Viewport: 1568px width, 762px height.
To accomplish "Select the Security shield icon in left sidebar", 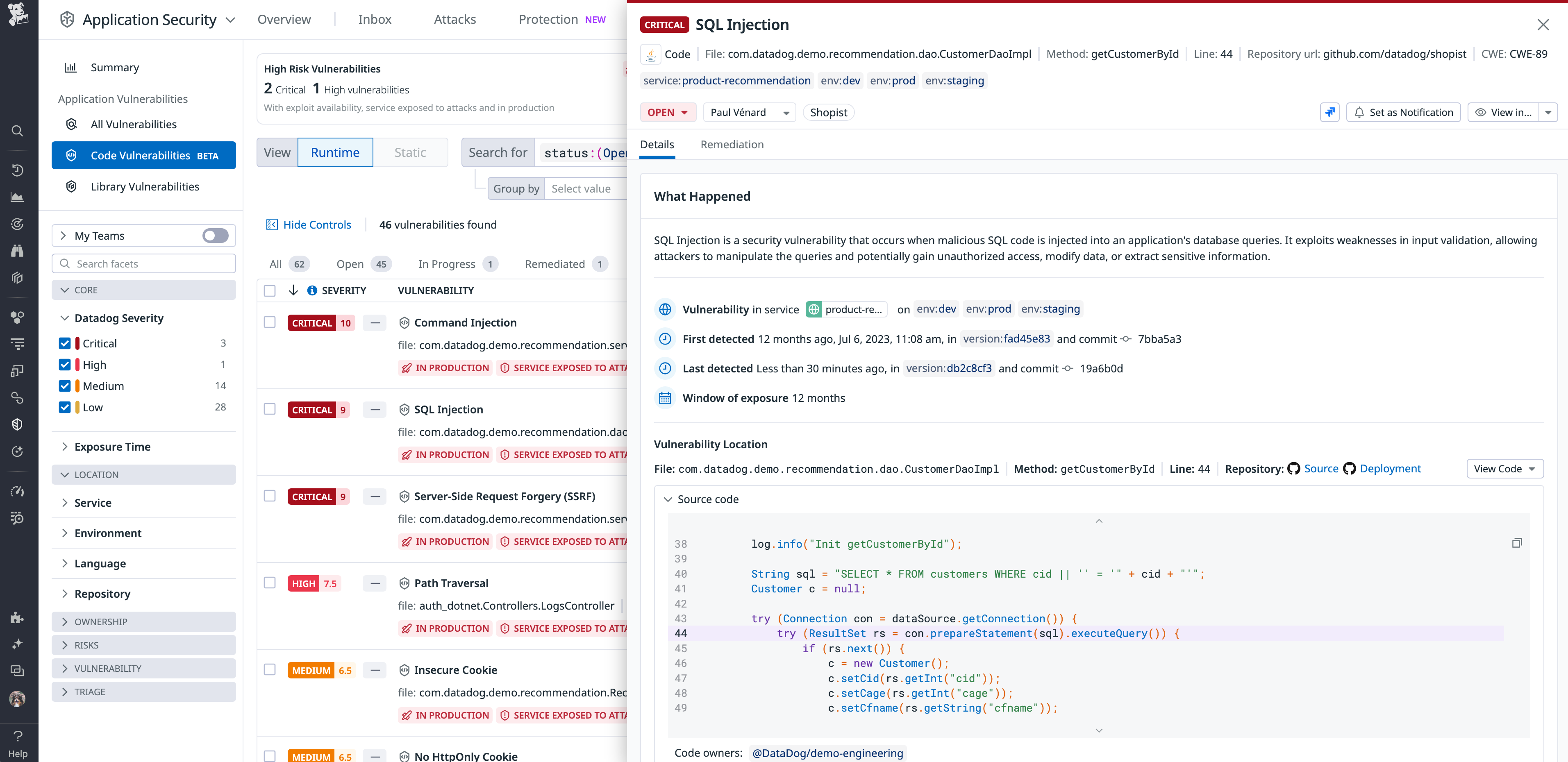I will (17, 424).
